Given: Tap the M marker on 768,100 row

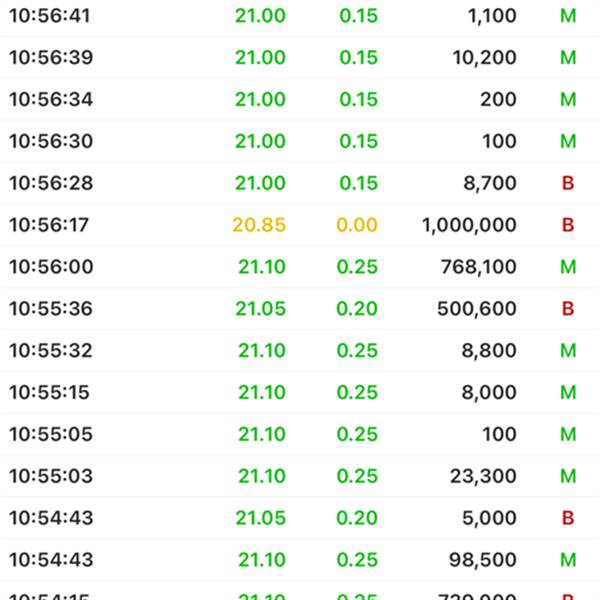Looking at the screenshot, I should click(568, 267).
